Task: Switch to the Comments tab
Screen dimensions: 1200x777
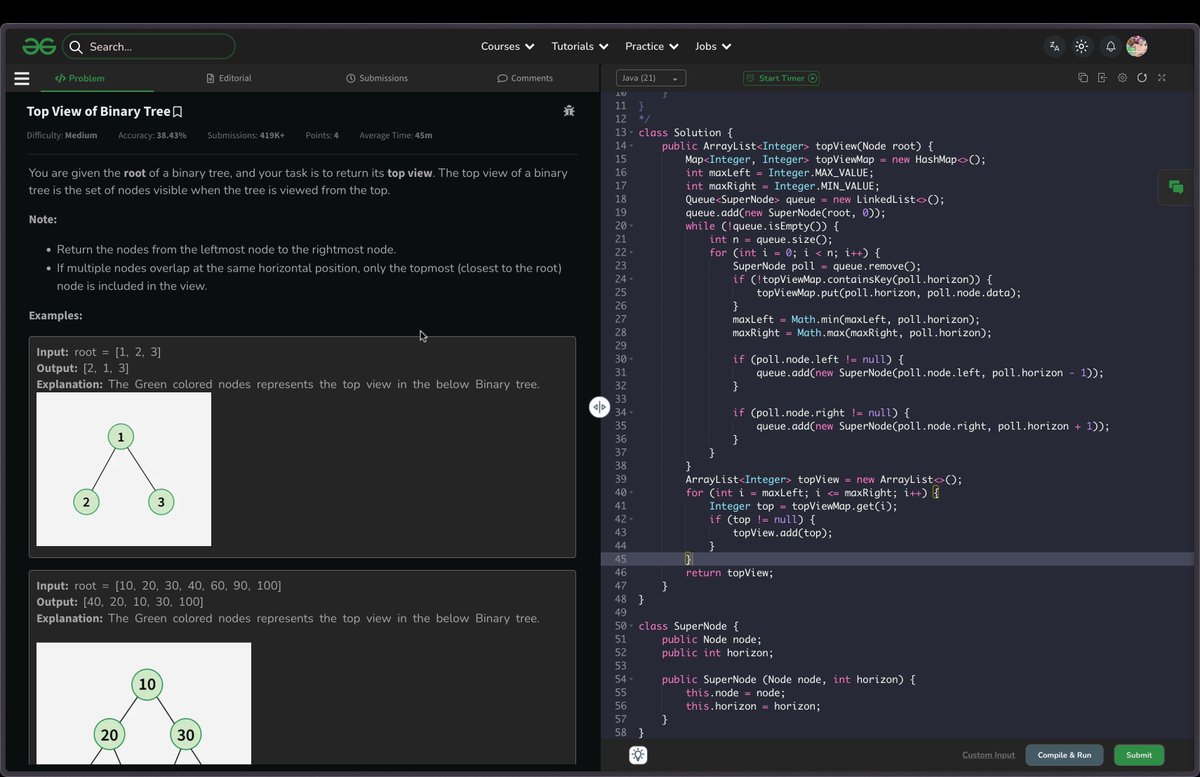Action: (525, 78)
